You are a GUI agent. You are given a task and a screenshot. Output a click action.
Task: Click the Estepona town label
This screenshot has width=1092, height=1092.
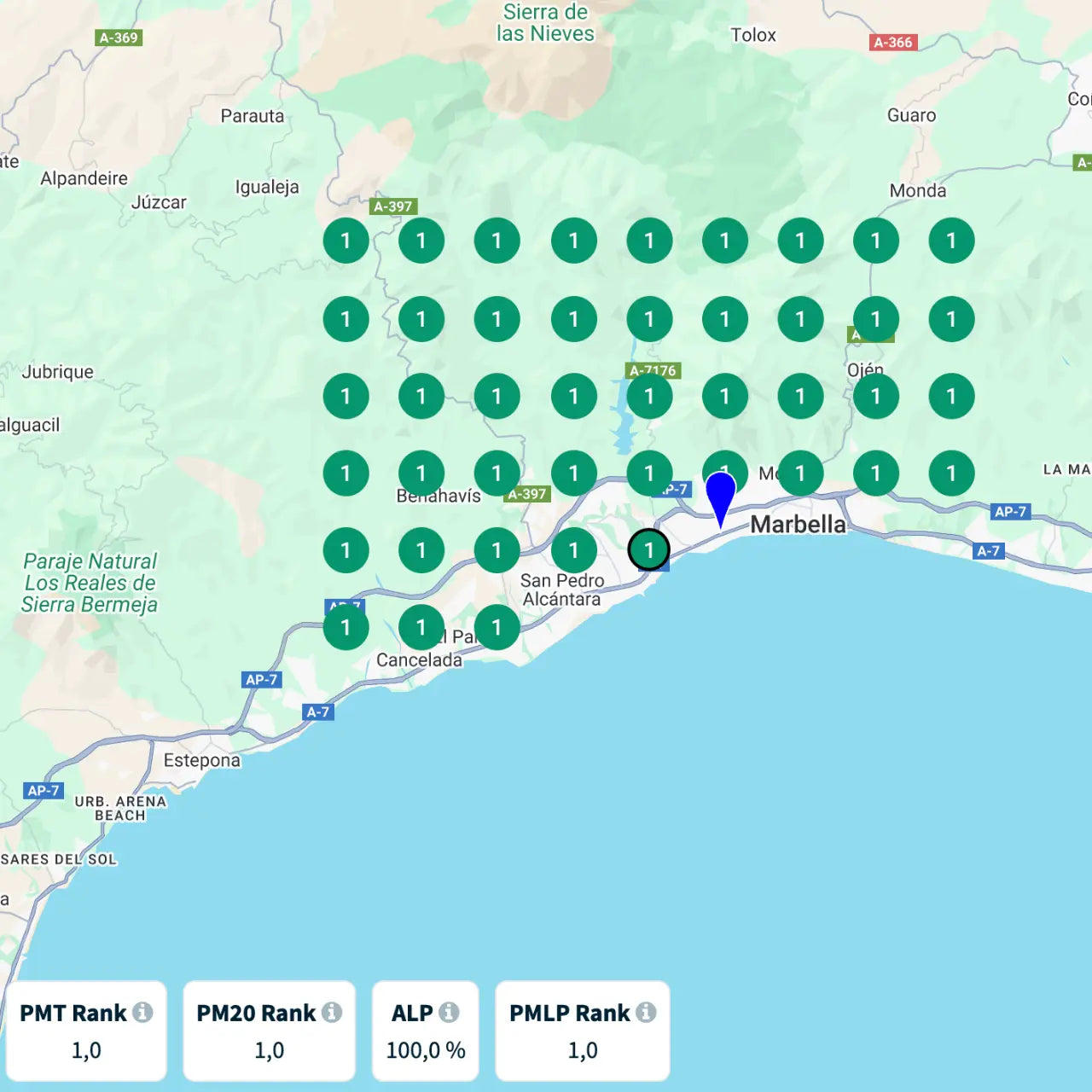click(x=202, y=760)
